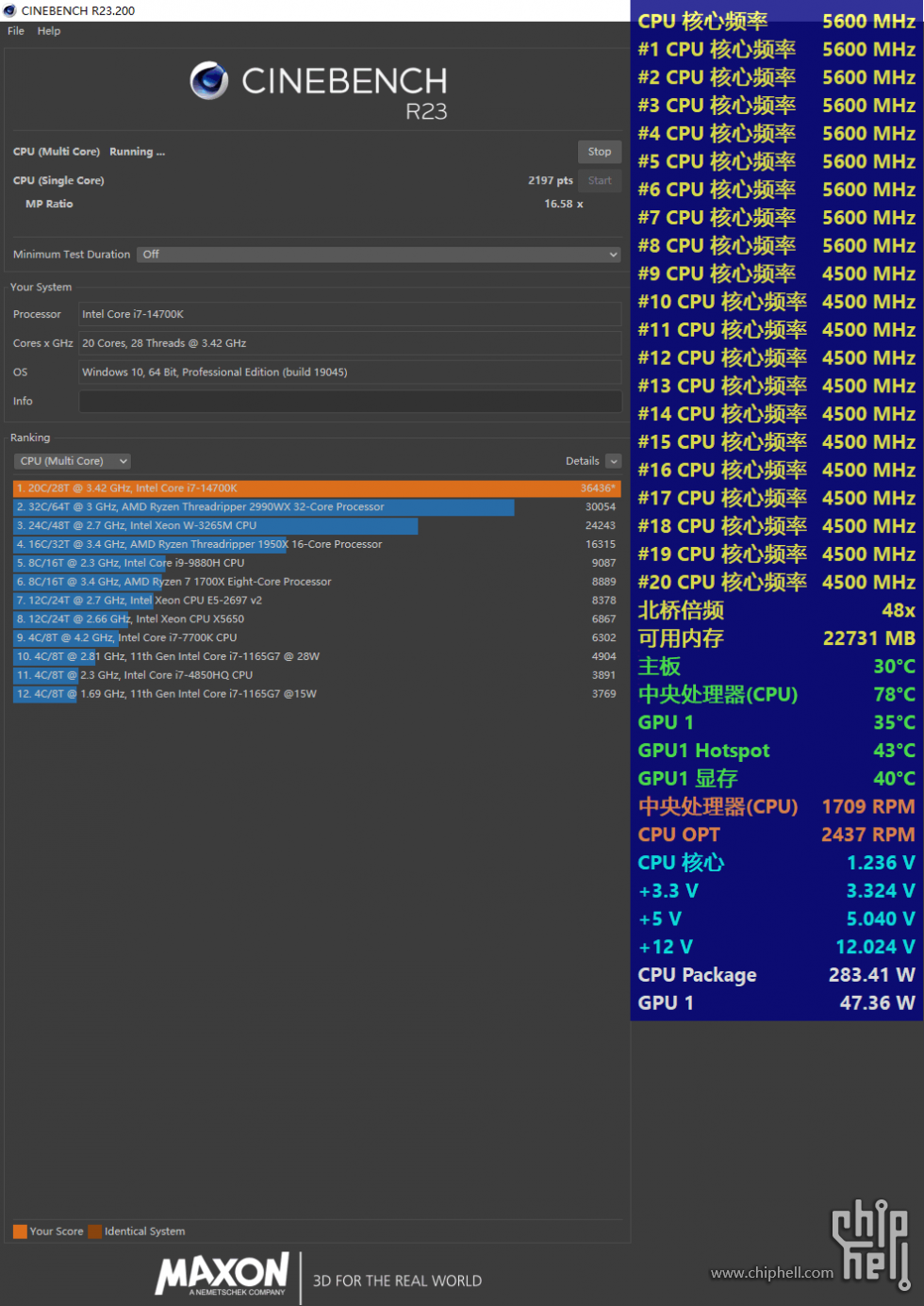Select ranking row 1 Intel Core i7-14700K

point(317,488)
